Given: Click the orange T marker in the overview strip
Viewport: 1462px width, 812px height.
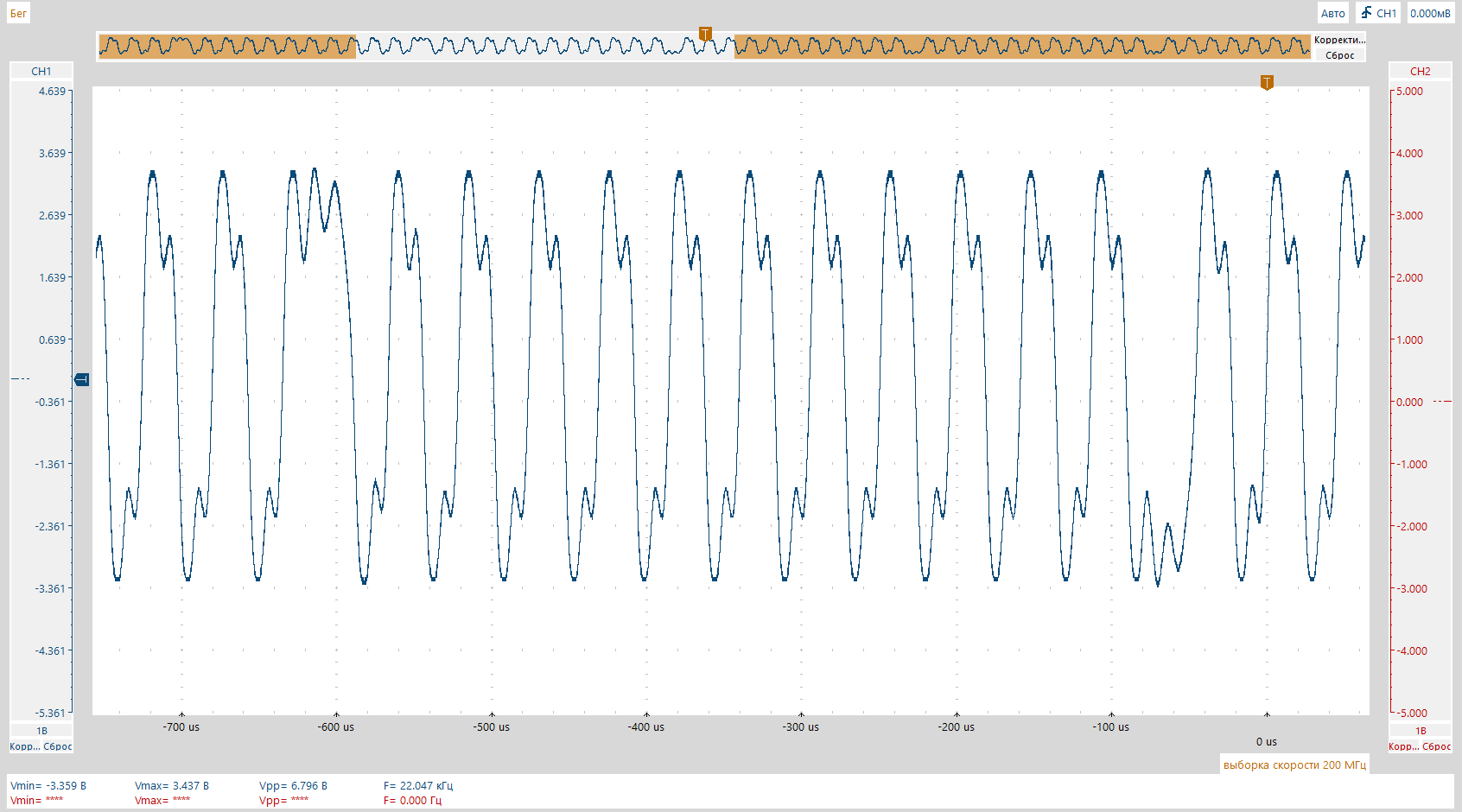Looking at the screenshot, I should click(705, 35).
